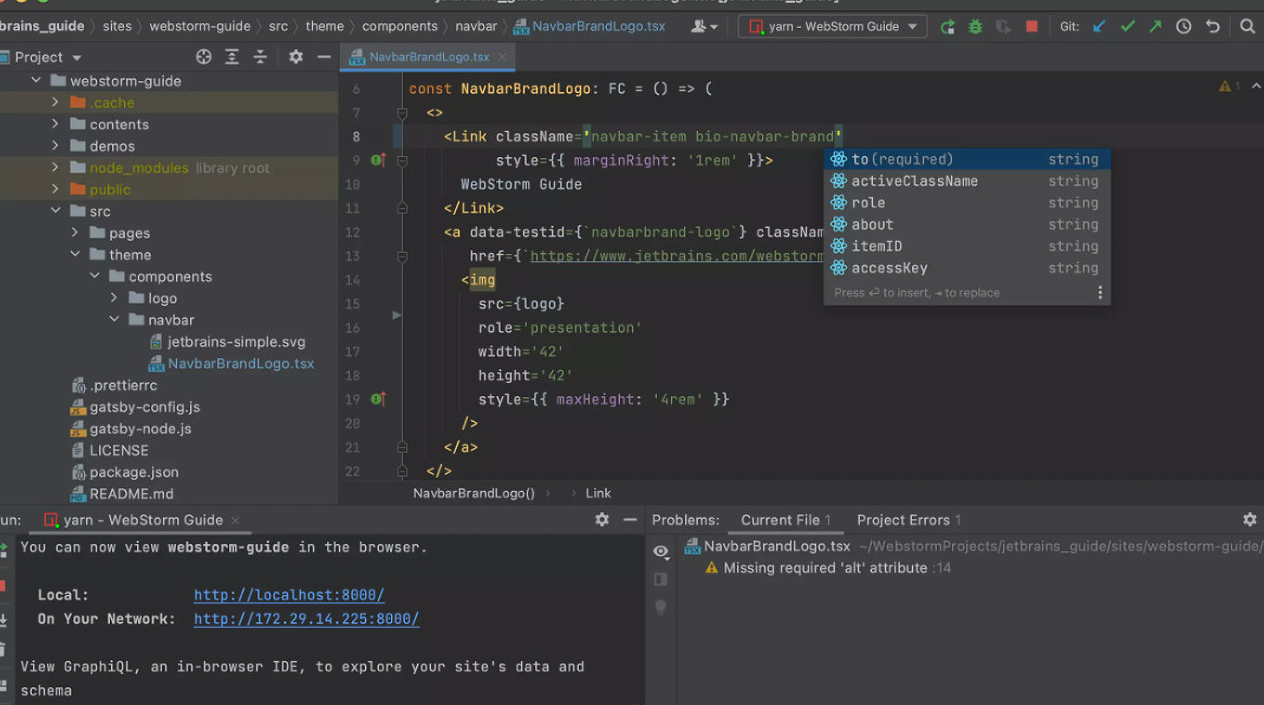Open the http://localhost:8000/ link in the console

[x=289, y=595]
